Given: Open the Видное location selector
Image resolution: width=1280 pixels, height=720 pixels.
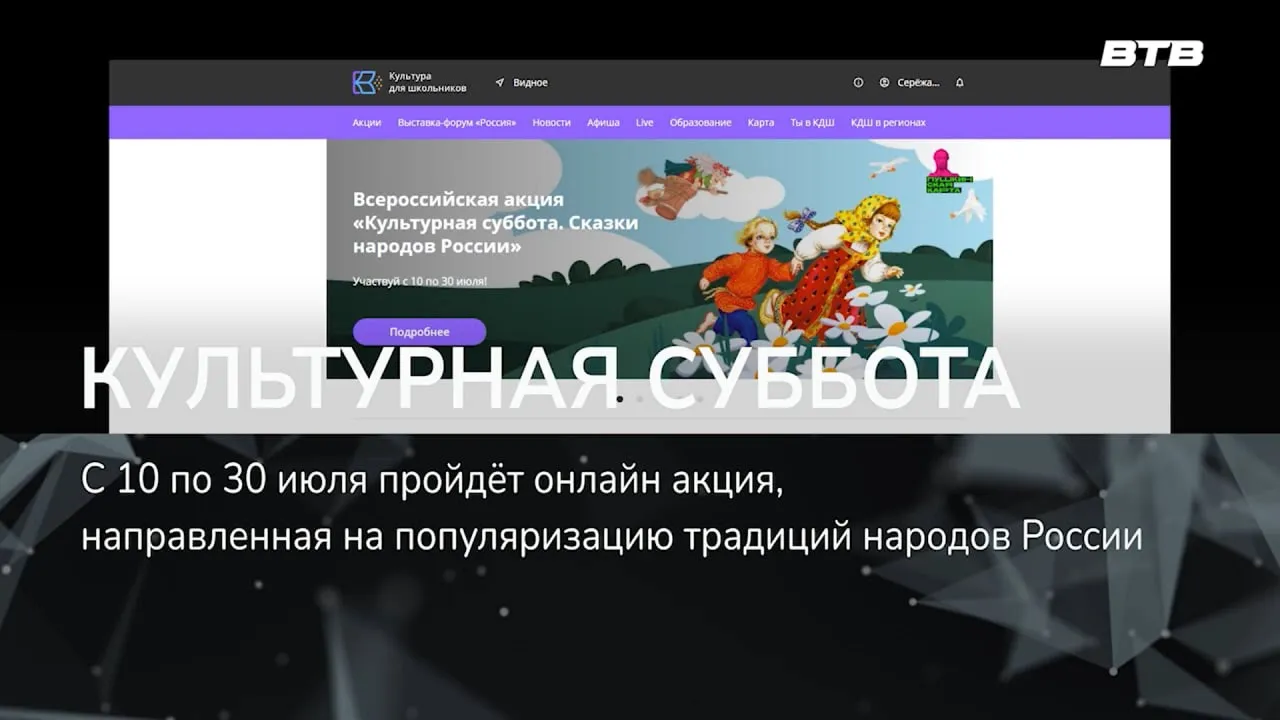Looking at the screenshot, I should [x=521, y=83].
